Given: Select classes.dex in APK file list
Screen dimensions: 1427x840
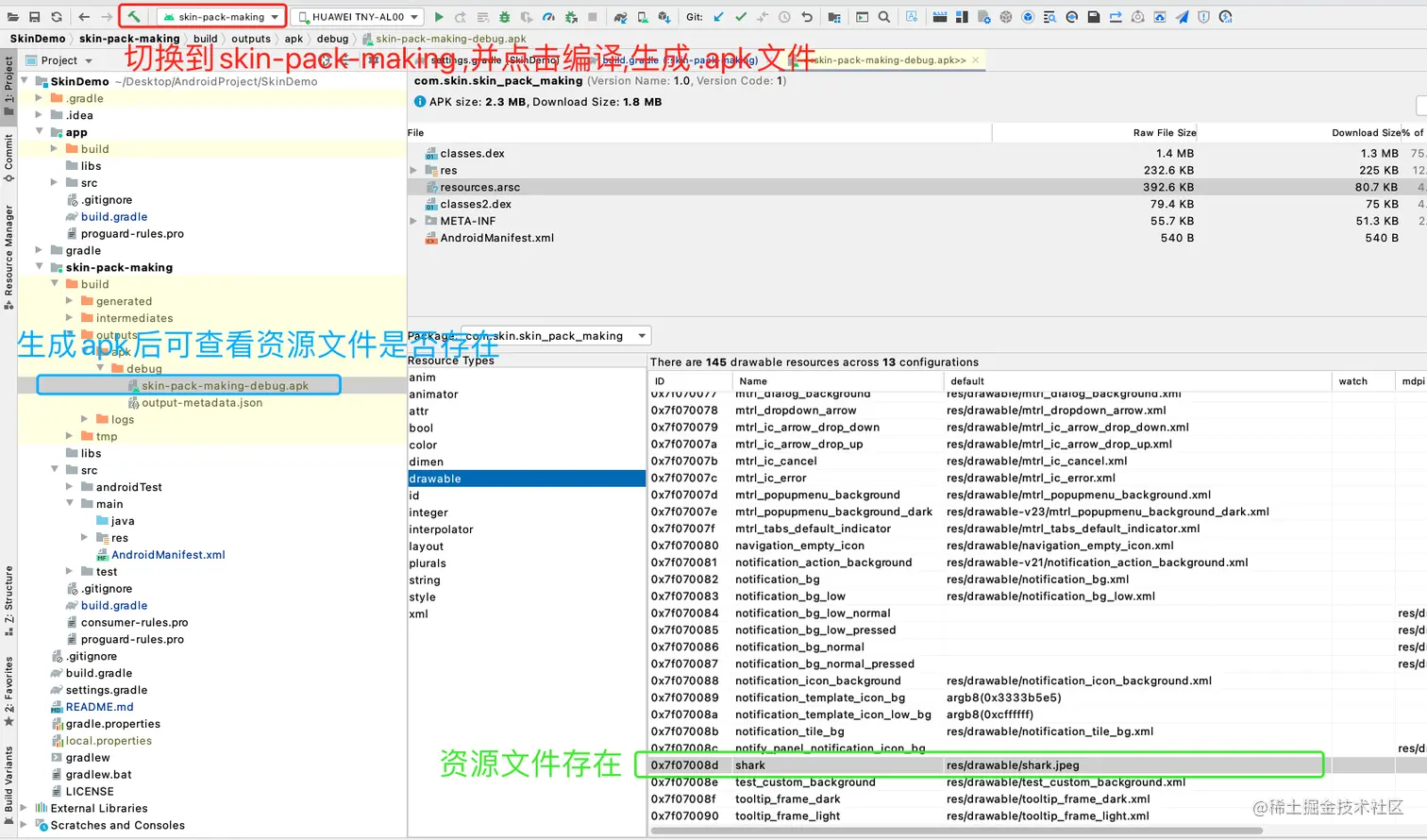Looking at the screenshot, I should point(915,153).
